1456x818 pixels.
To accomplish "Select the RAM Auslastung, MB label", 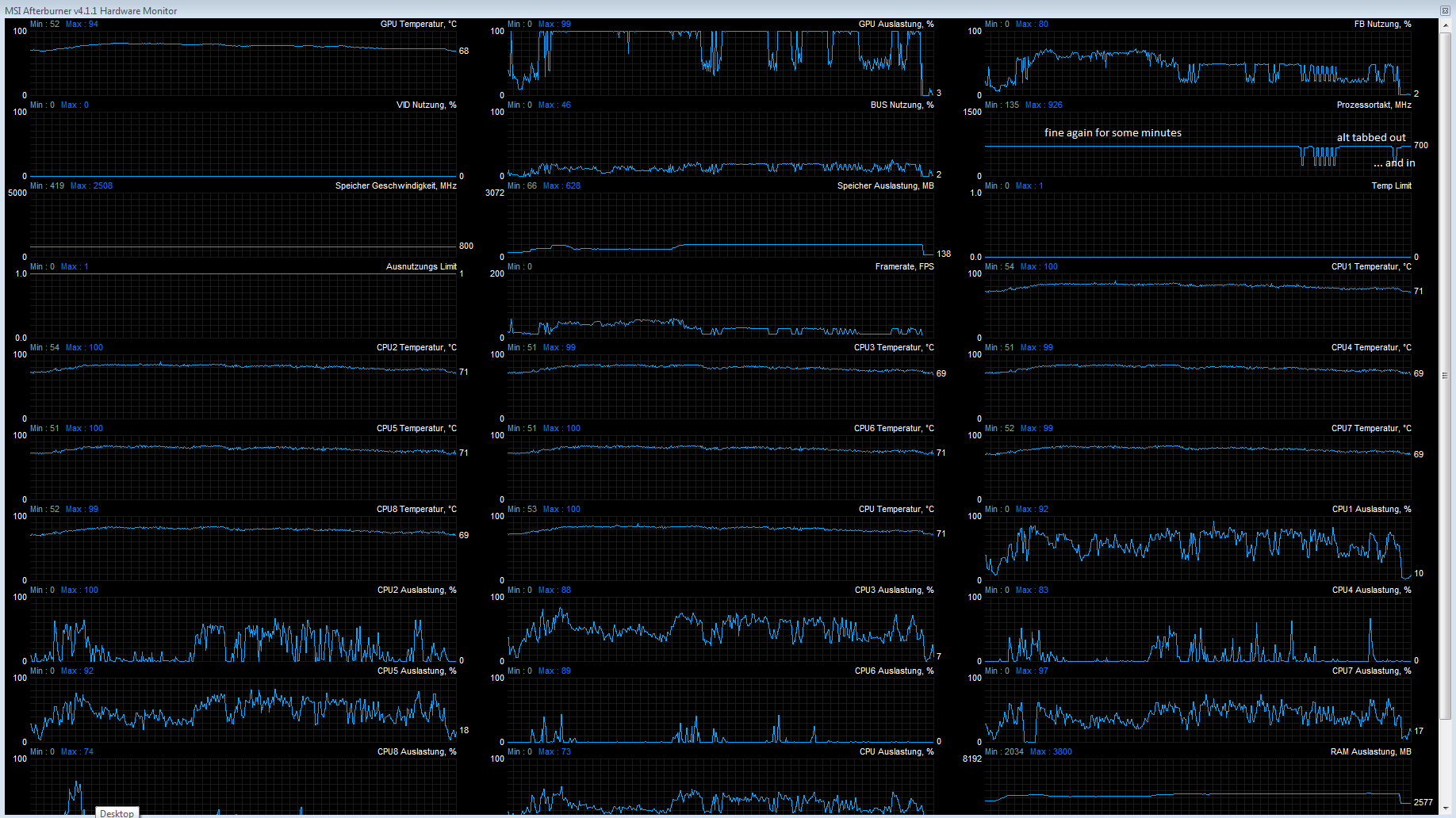I will point(1370,752).
